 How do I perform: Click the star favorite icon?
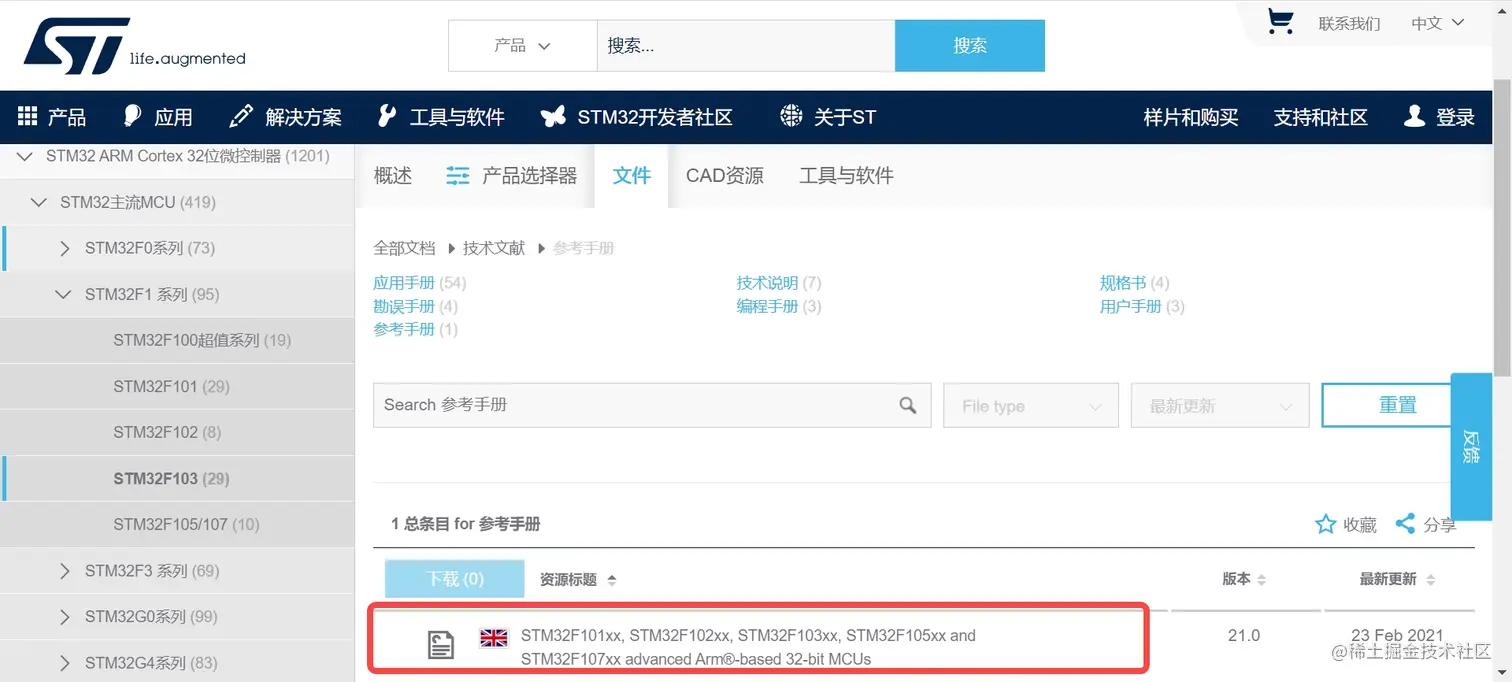click(x=1325, y=524)
